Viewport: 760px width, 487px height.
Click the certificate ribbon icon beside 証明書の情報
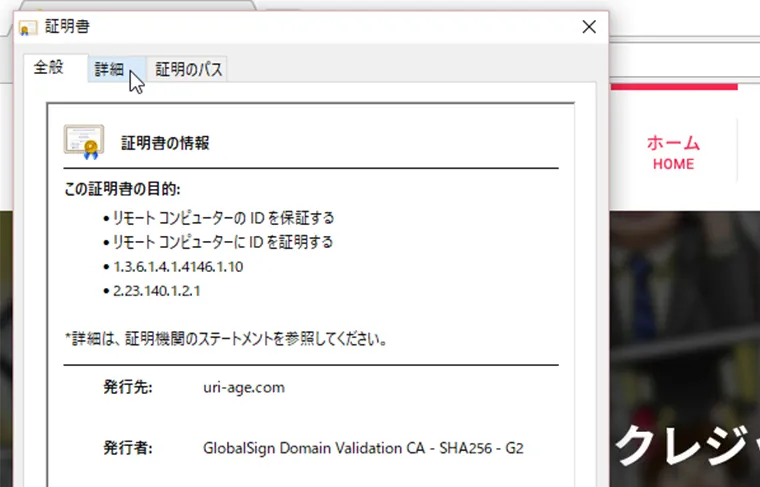coord(84,142)
